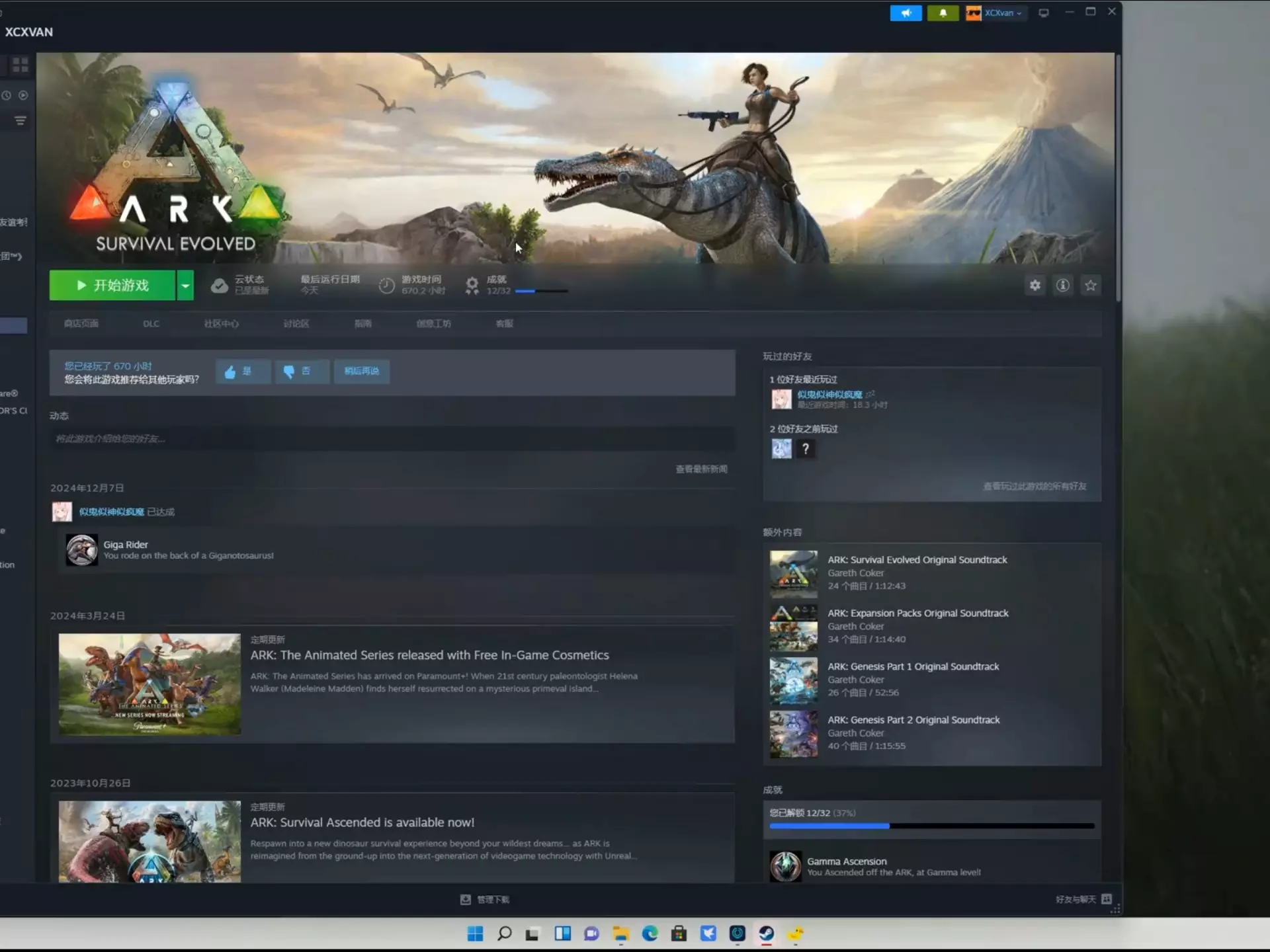Image resolution: width=1270 pixels, height=952 pixels.
Task: Expand the dropdown arrow beside 开始游戏
Action: (x=185, y=286)
